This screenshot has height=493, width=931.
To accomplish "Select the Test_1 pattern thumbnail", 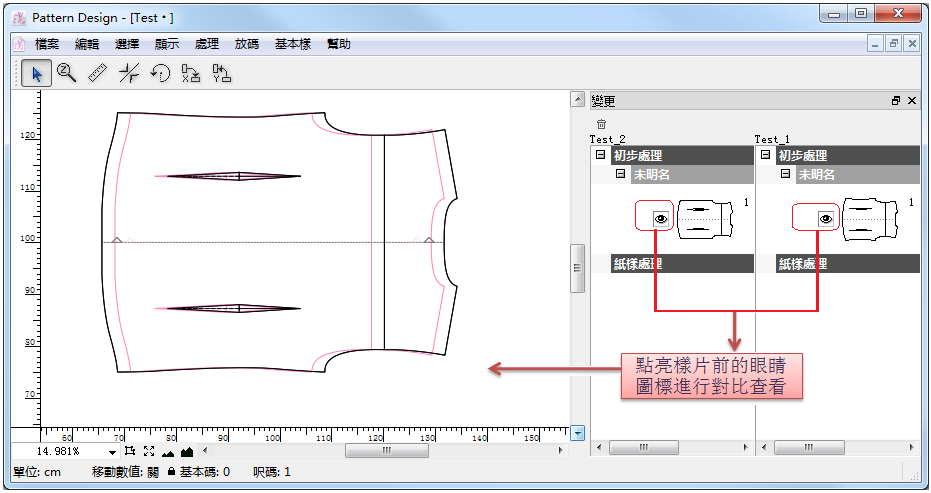I will [874, 217].
